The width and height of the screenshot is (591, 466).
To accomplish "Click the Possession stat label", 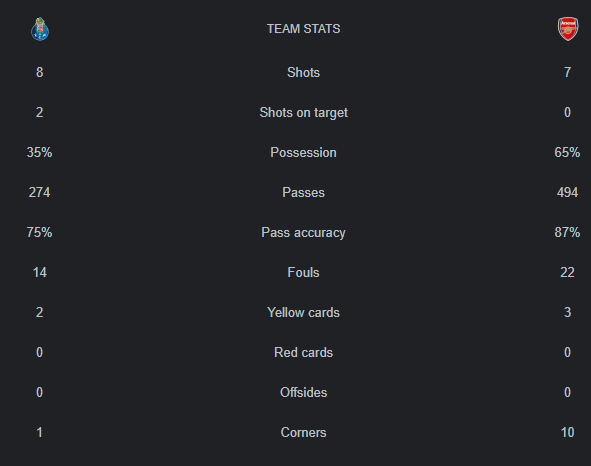I will 303,153.
